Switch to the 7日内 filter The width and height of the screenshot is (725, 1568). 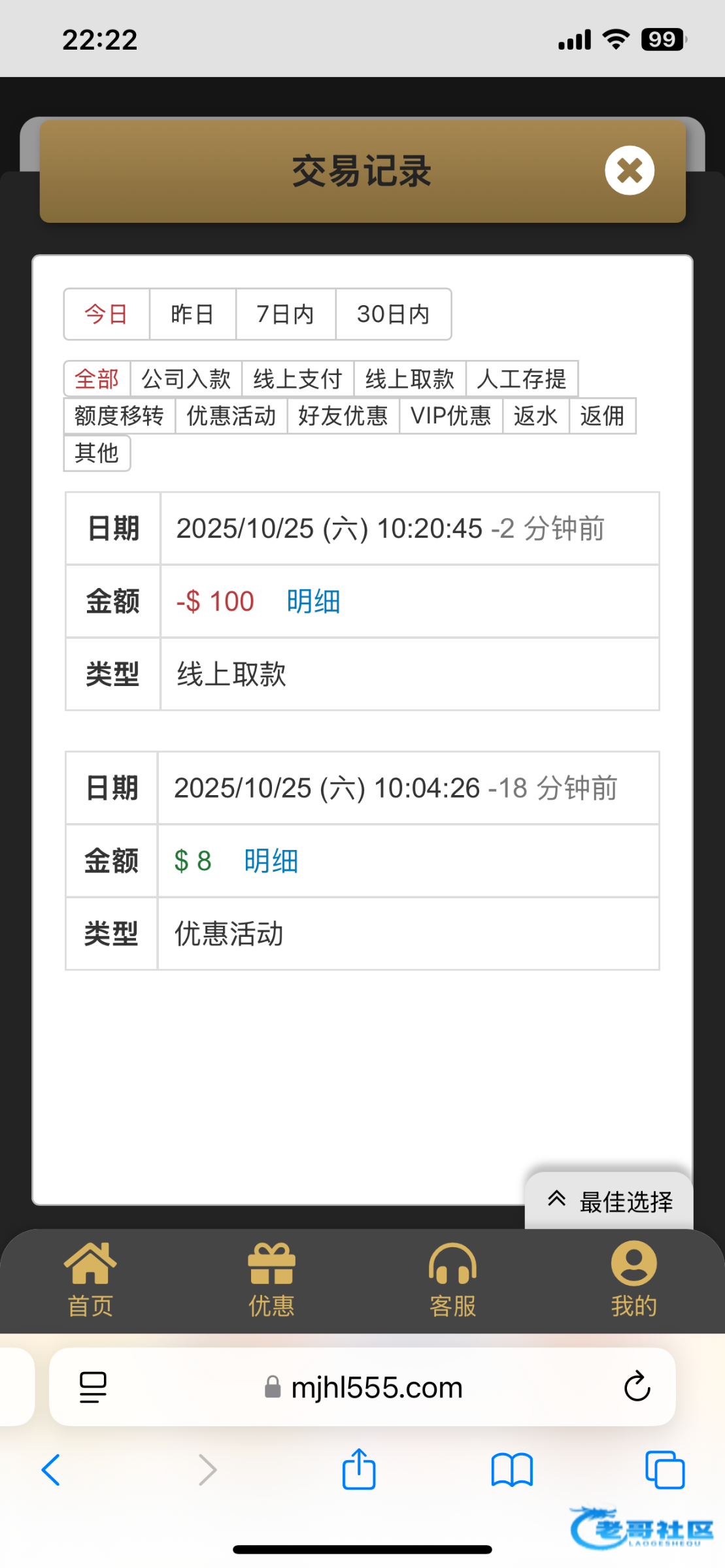click(x=285, y=314)
